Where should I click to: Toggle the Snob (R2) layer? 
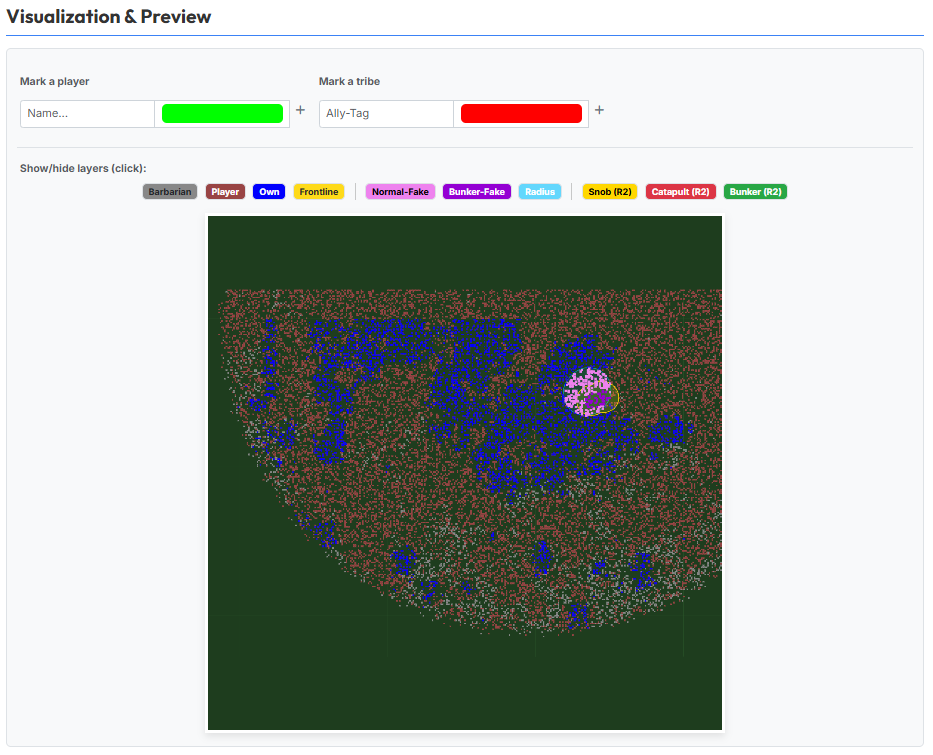610,192
